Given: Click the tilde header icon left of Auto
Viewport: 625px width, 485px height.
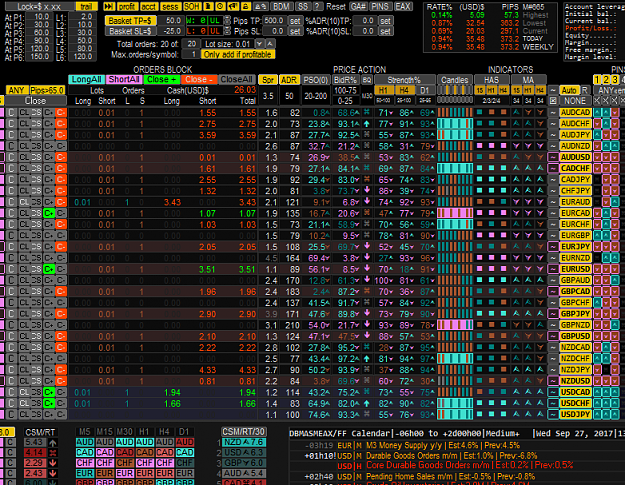Looking at the screenshot, I should tap(553, 90).
